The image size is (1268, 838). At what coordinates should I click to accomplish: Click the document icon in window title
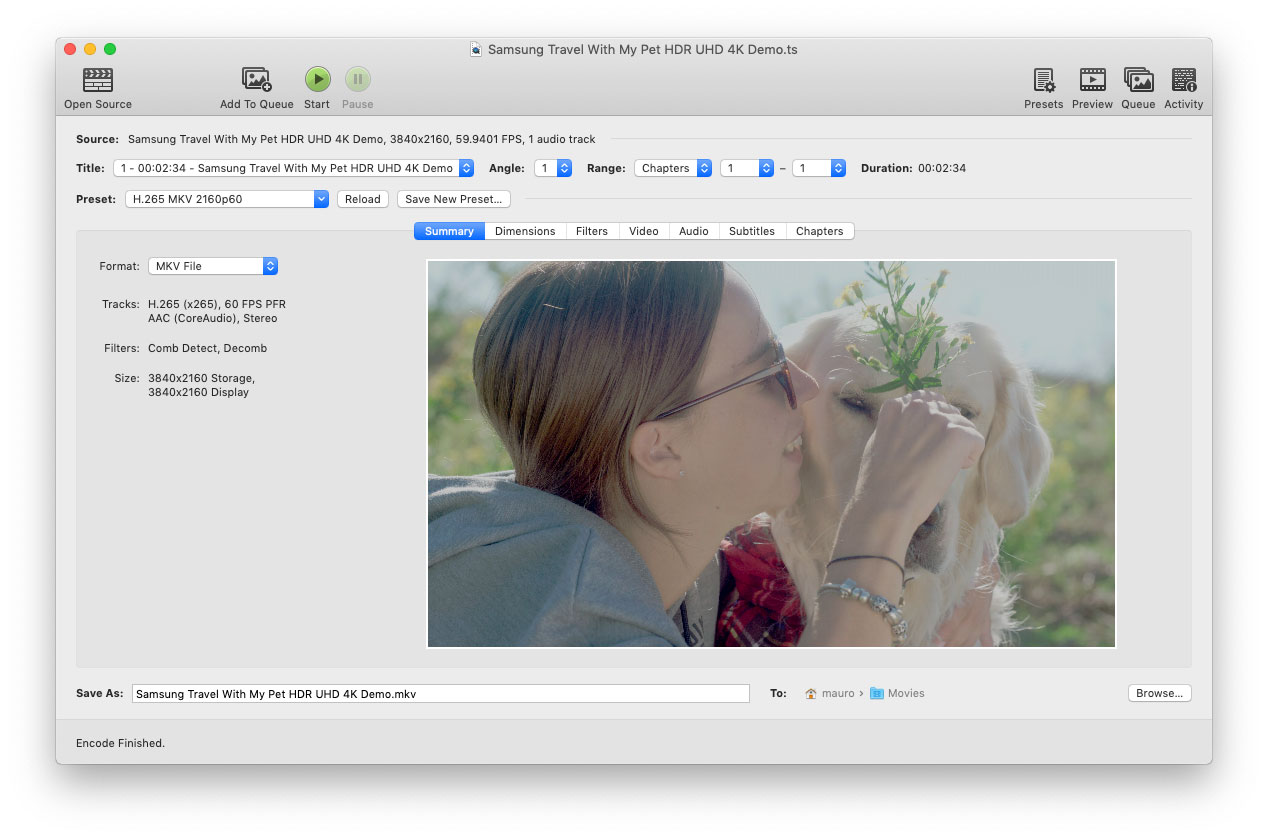[476, 50]
